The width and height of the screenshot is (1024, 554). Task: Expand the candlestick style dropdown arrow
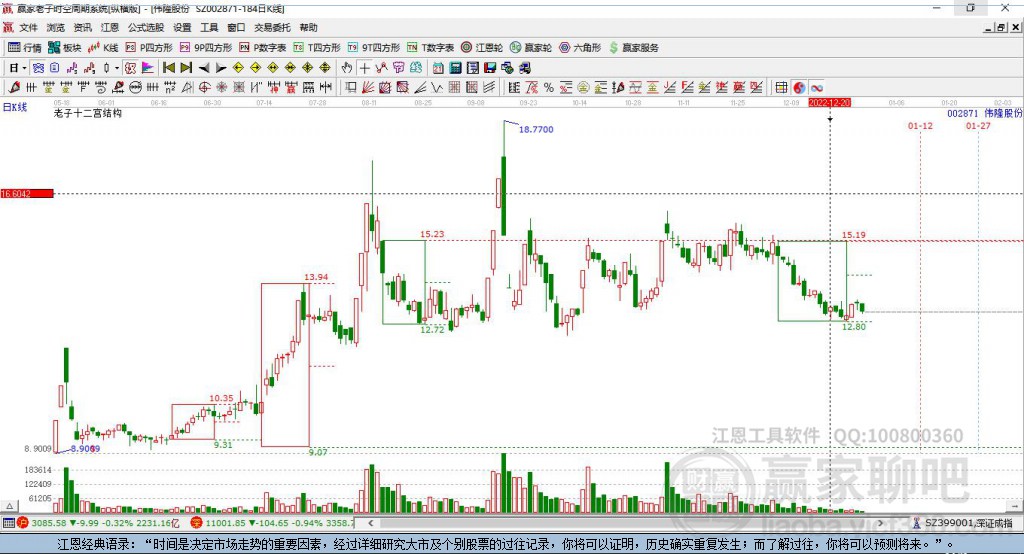click(117, 68)
